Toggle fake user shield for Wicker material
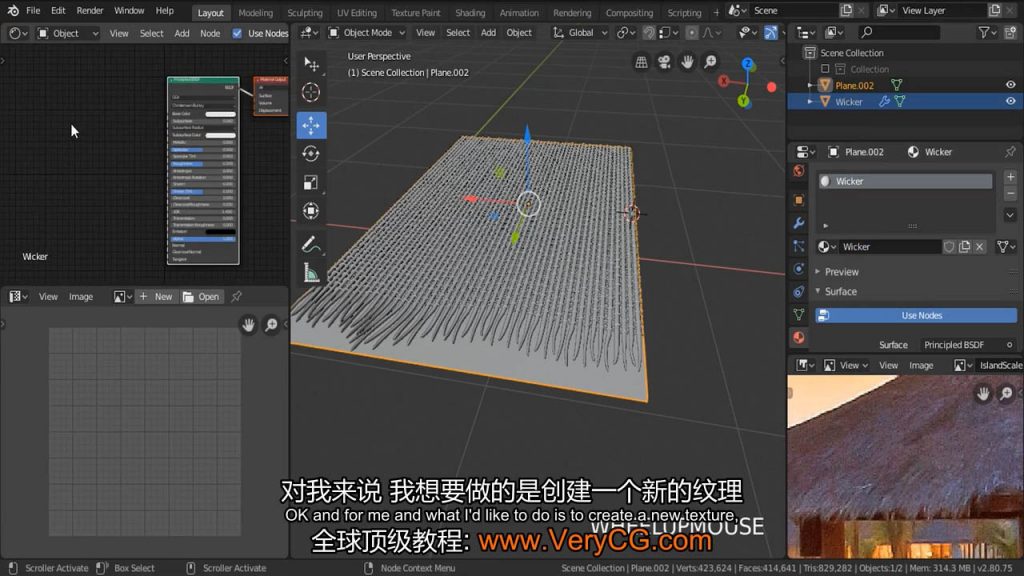The height and width of the screenshot is (576, 1024). tap(950, 246)
